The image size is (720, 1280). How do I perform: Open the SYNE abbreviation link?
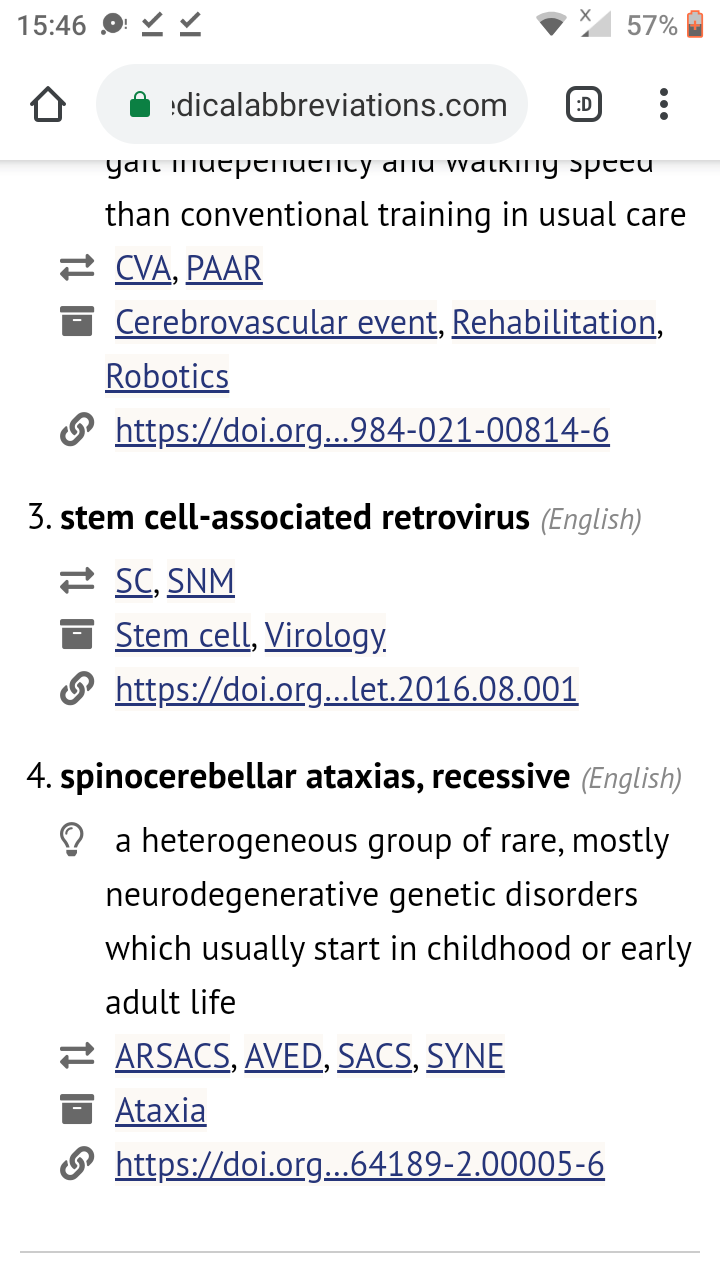pos(465,1056)
